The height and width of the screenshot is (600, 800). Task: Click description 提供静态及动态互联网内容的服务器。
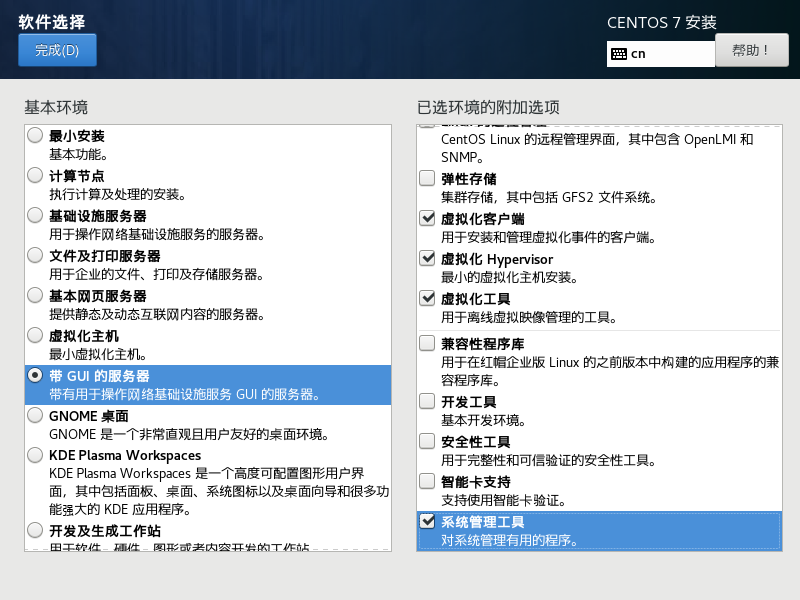pyautogui.click(x=157, y=314)
